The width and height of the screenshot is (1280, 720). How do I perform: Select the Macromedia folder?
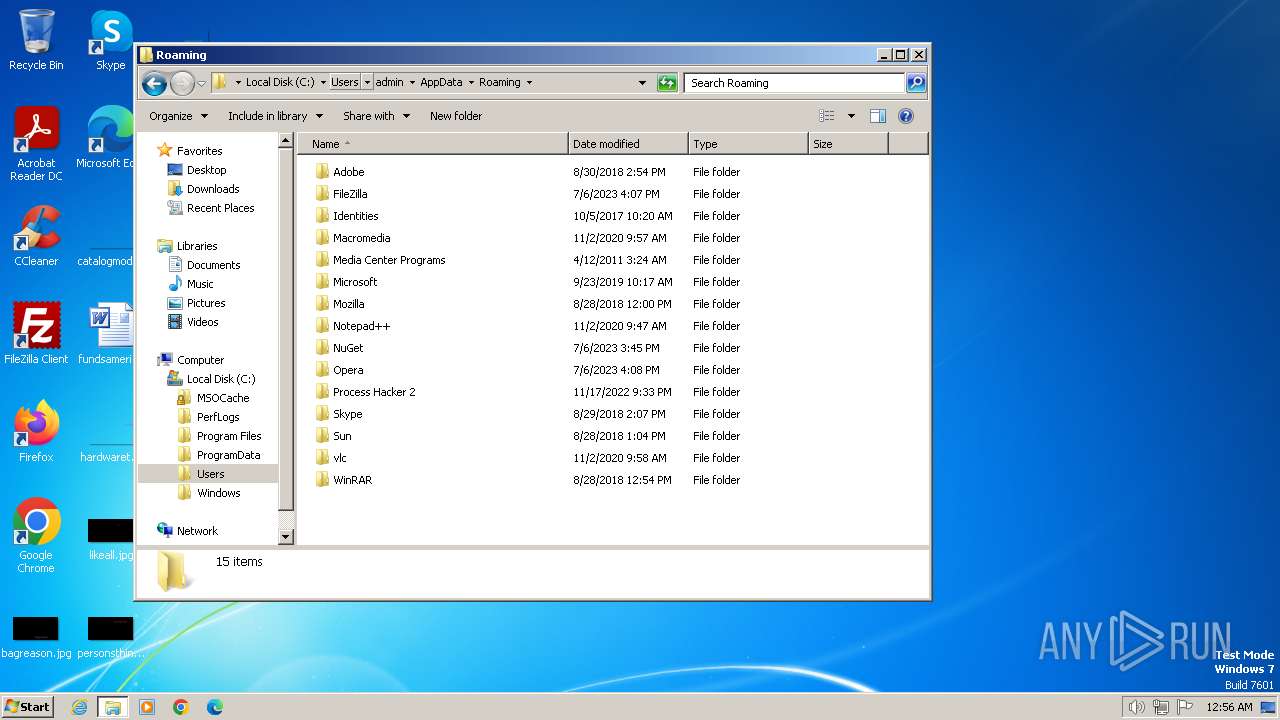pyautogui.click(x=361, y=238)
